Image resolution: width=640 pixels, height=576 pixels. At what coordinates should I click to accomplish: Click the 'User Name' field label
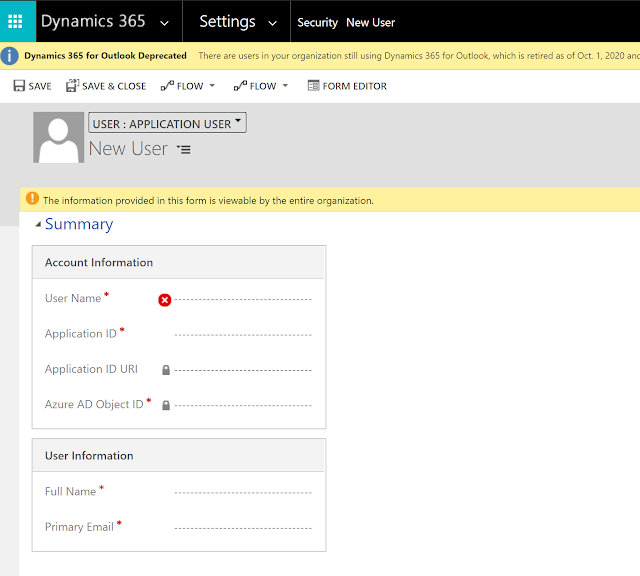tap(73, 298)
